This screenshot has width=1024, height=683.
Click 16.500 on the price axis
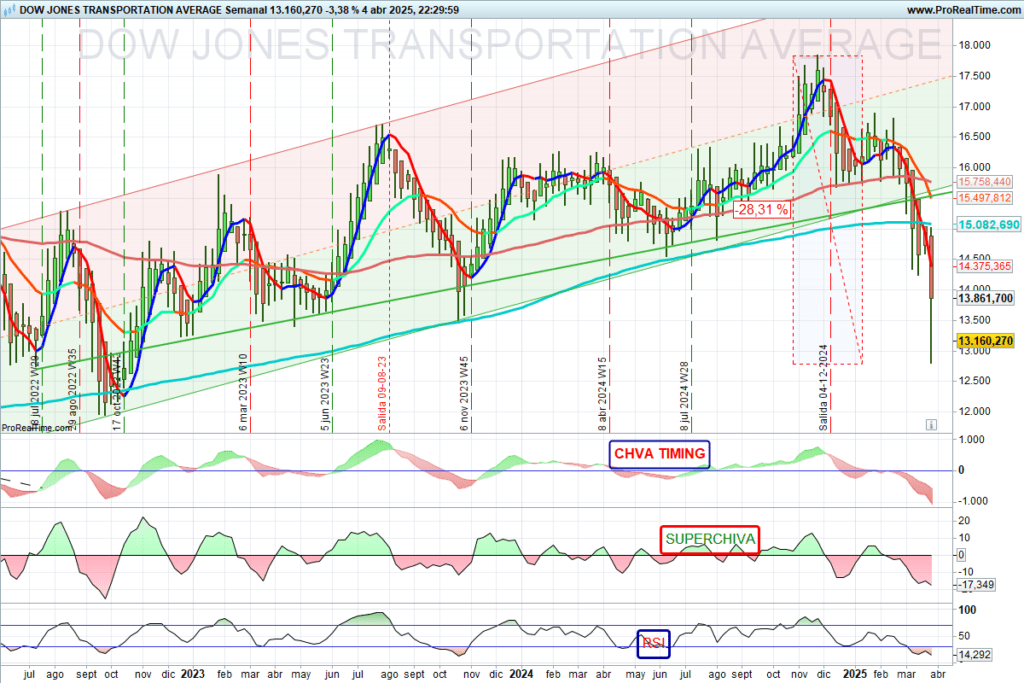coord(974,136)
